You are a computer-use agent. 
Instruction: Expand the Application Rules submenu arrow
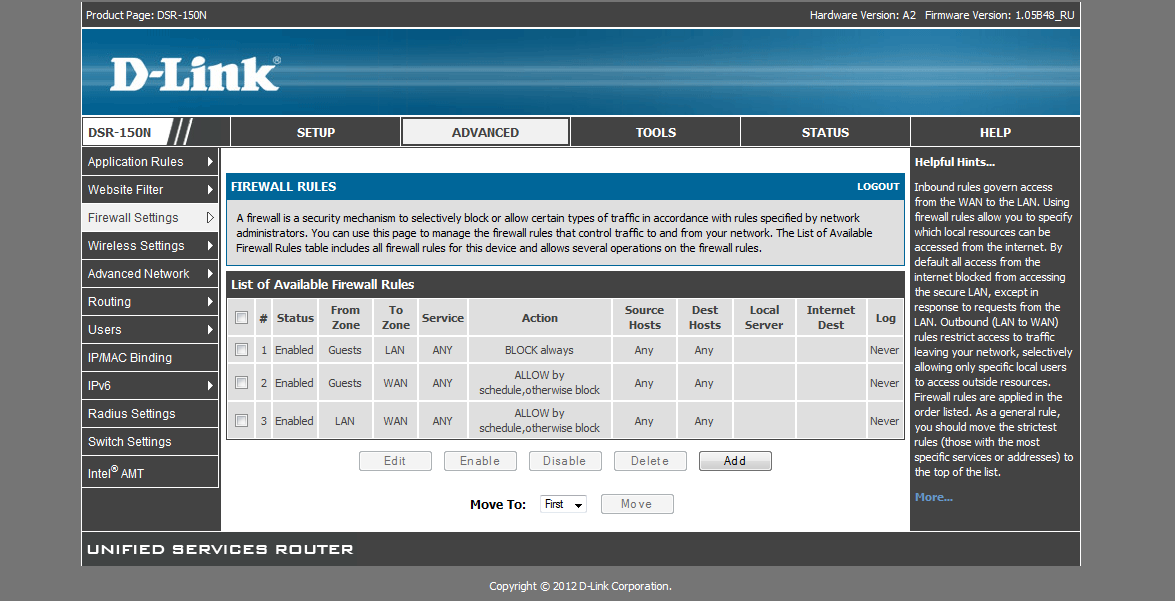click(x=210, y=162)
